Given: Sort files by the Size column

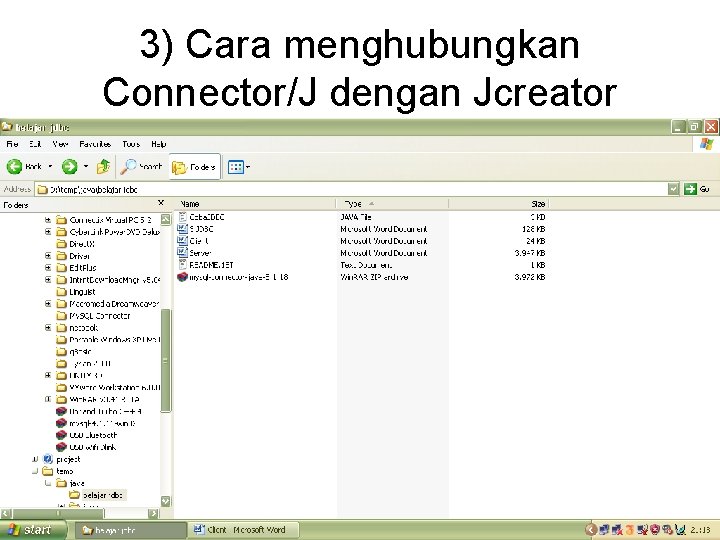Looking at the screenshot, I should pyautogui.click(x=499, y=204).
